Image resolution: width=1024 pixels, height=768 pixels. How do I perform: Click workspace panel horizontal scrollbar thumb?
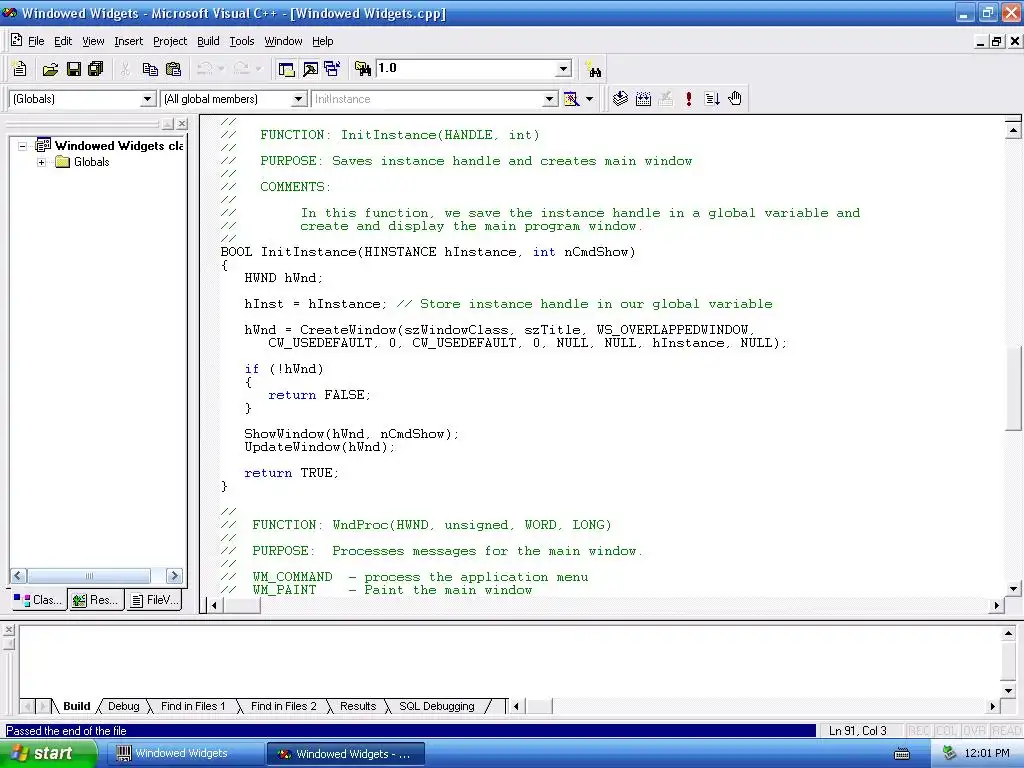coord(89,575)
